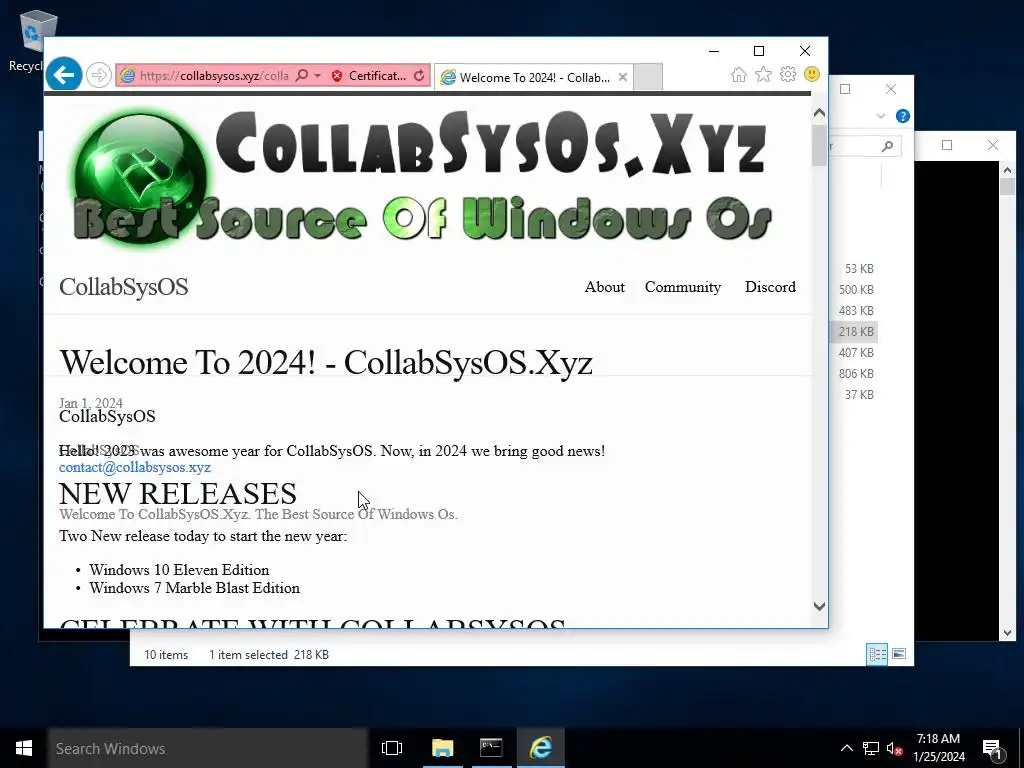Go to Home using house icon
1024x768 pixels.
click(x=739, y=74)
